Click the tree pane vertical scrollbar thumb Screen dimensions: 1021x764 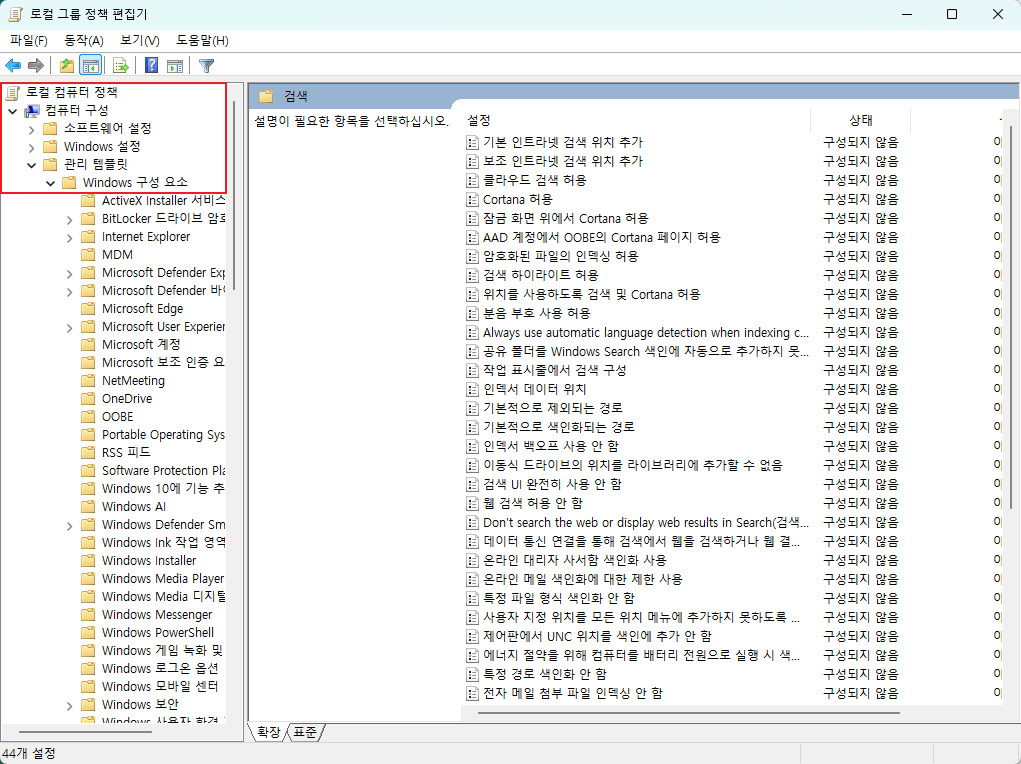click(x=234, y=195)
